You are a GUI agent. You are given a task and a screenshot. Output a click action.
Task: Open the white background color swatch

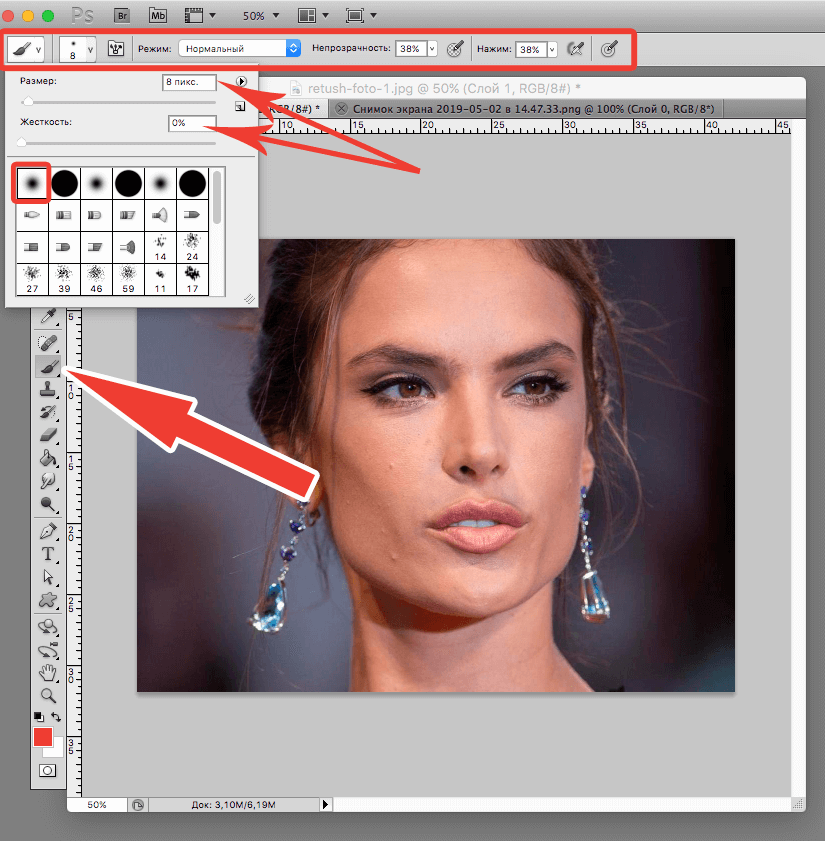[x=57, y=750]
